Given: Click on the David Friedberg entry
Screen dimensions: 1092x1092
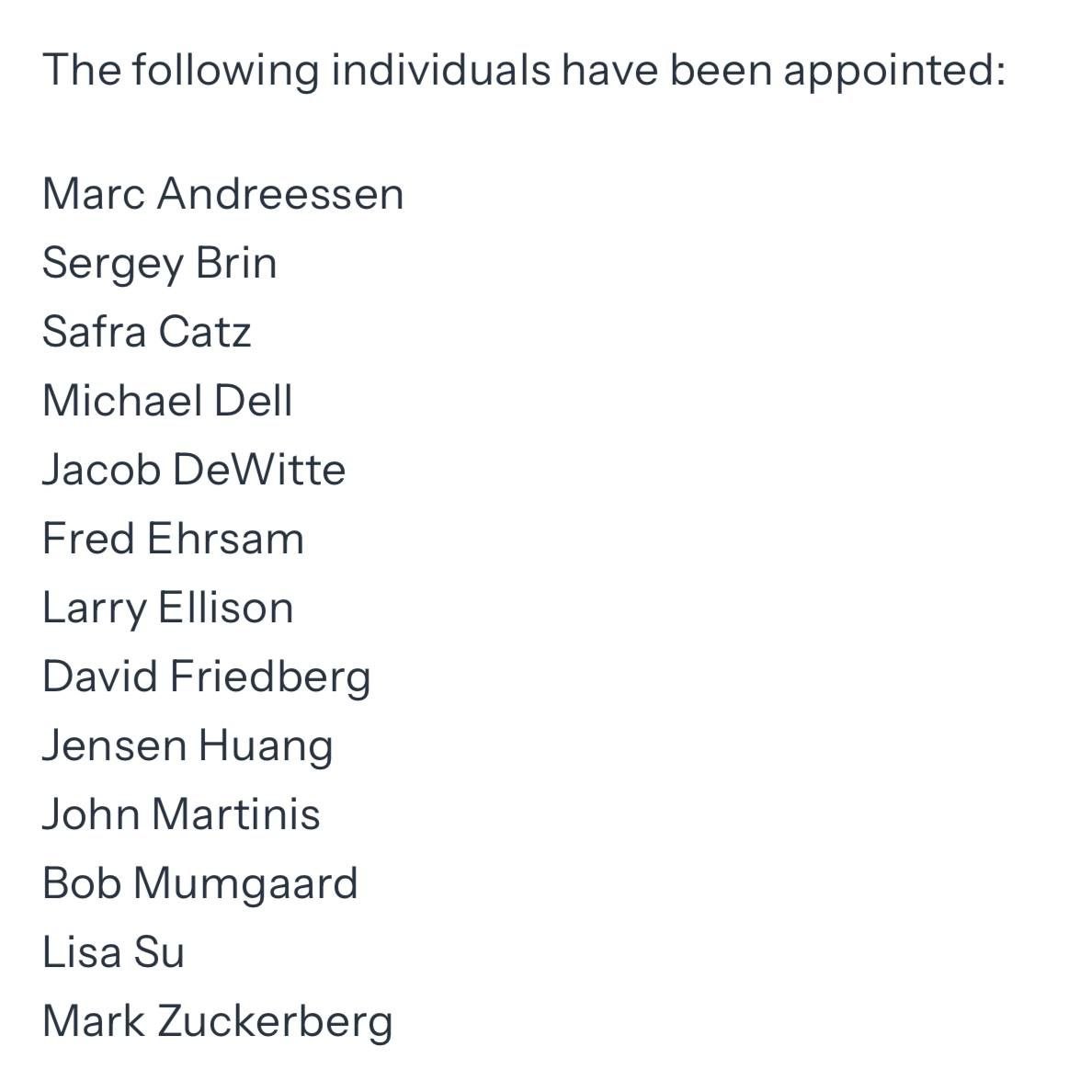Looking at the screenshot, I should pos(206,677).
